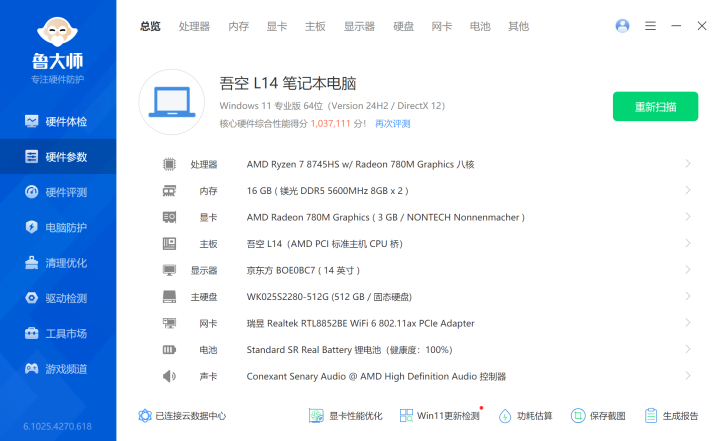The height and width of the screenshot is (441, 719).
Task: Click 已连接云数据中心 cloud status
Action: coord(183,416)
